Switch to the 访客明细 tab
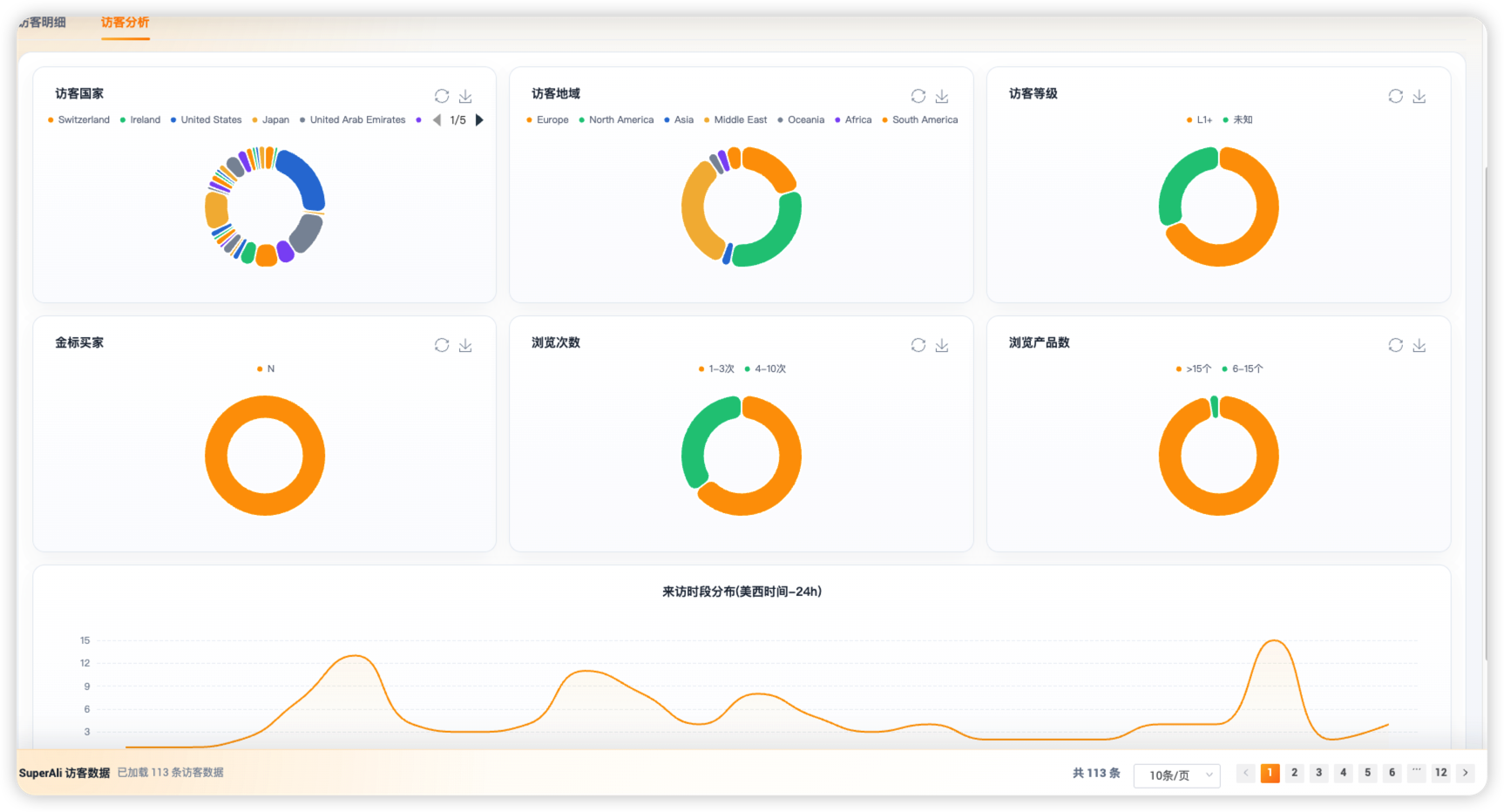Image resolution: width=1504 pixels, height=812 pixels. point(43,23)
